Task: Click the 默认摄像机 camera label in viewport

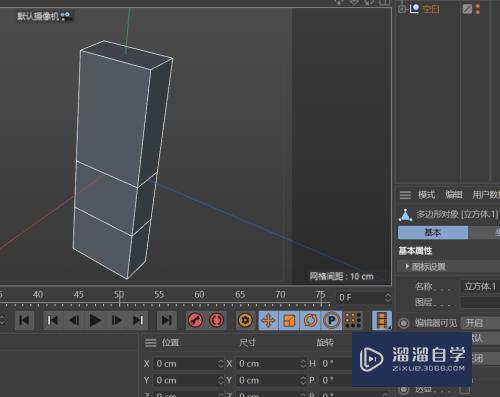Action: coord(38,16)
